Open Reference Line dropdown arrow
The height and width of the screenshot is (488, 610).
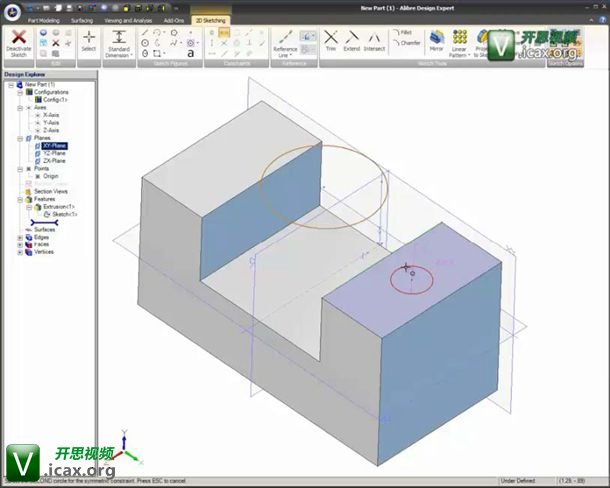[x=291, y=55]
